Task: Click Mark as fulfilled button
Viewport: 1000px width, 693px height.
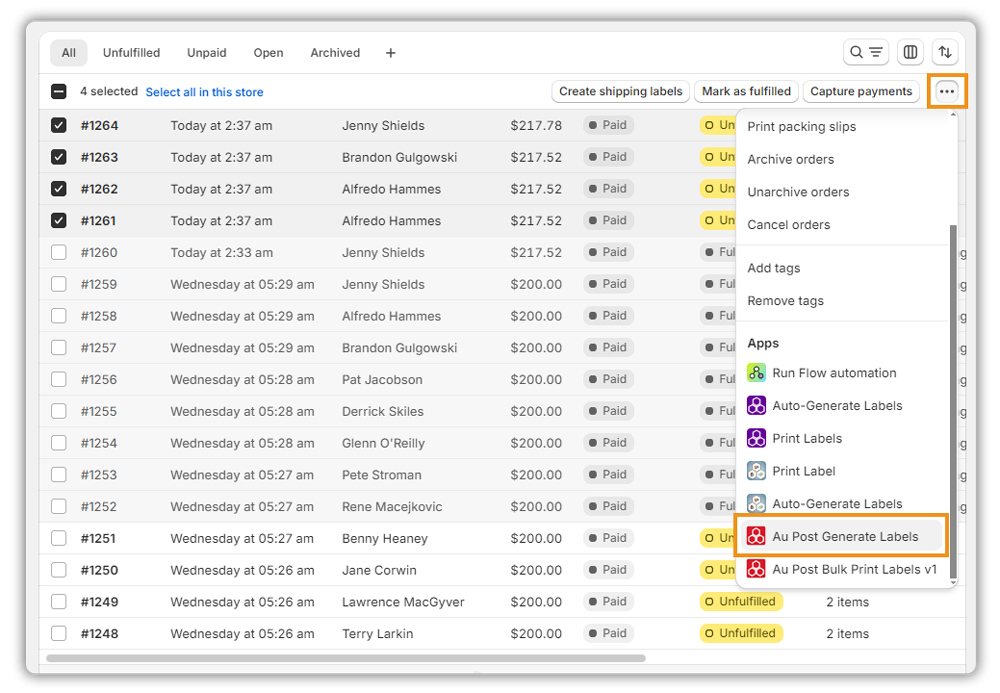Action: [x=746, y=91]
